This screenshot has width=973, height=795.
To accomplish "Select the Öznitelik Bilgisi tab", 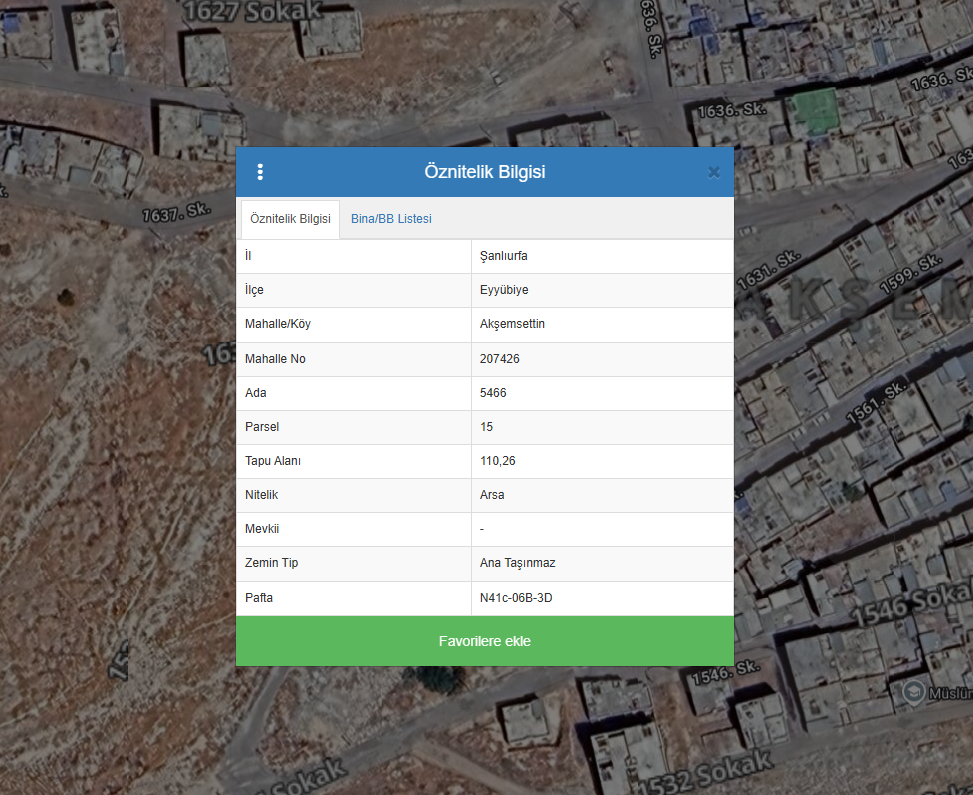I will pos(290,219).
